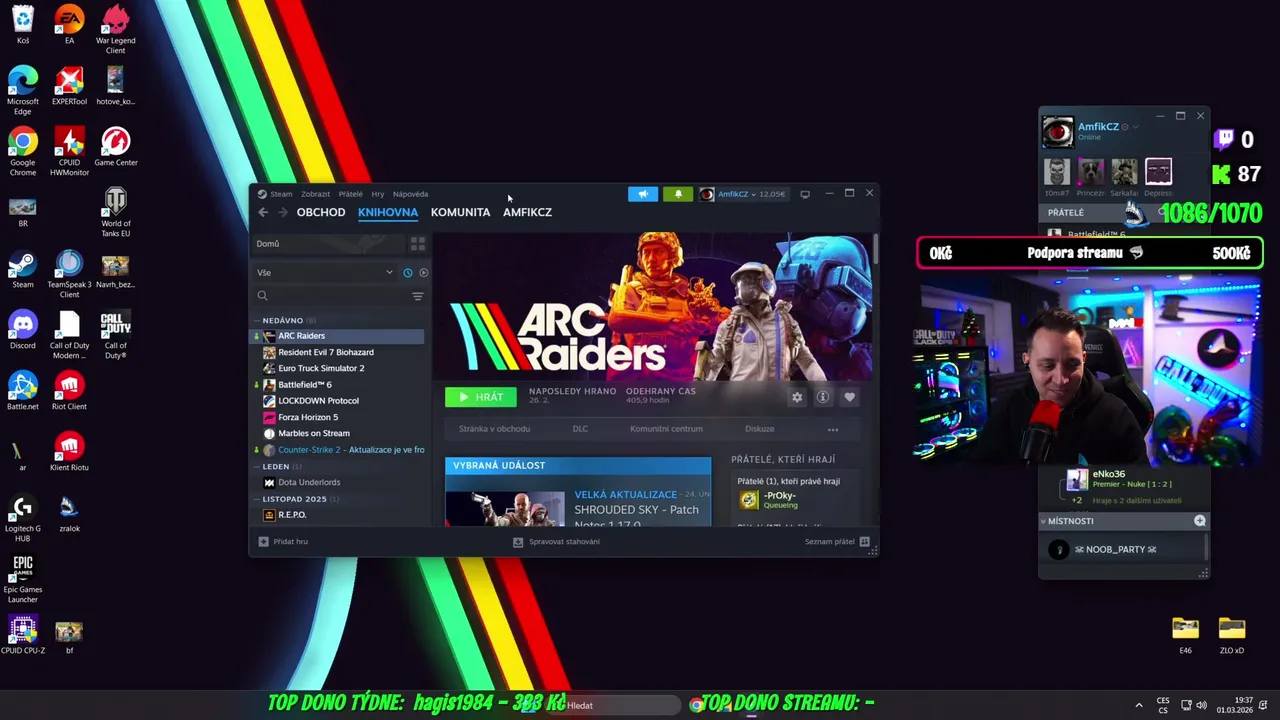This screenshot has height=720, width=1280.
Task: Open Logitech G HUB shortcut
Action: [23, 518]
